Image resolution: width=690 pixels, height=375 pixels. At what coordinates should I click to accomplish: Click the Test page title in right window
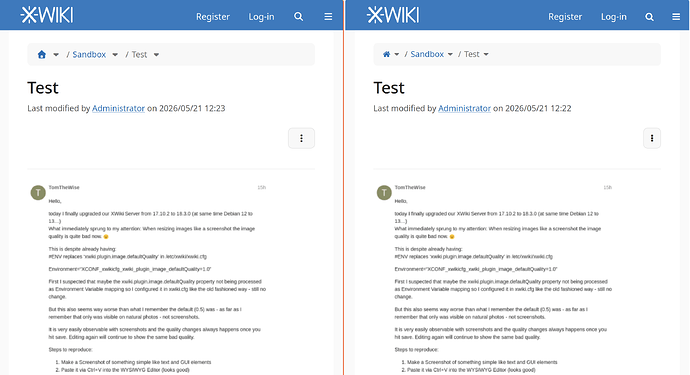point(389,88)
